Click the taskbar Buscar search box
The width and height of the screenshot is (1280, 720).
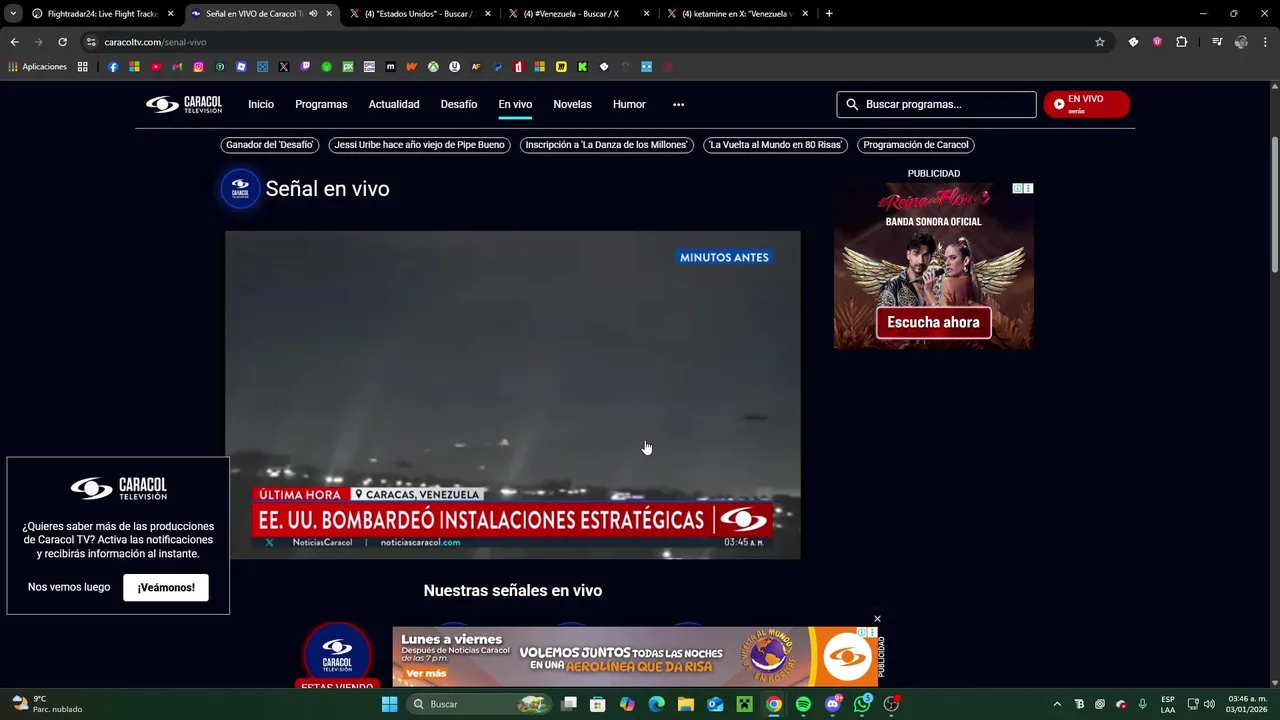tap(478, 704)
